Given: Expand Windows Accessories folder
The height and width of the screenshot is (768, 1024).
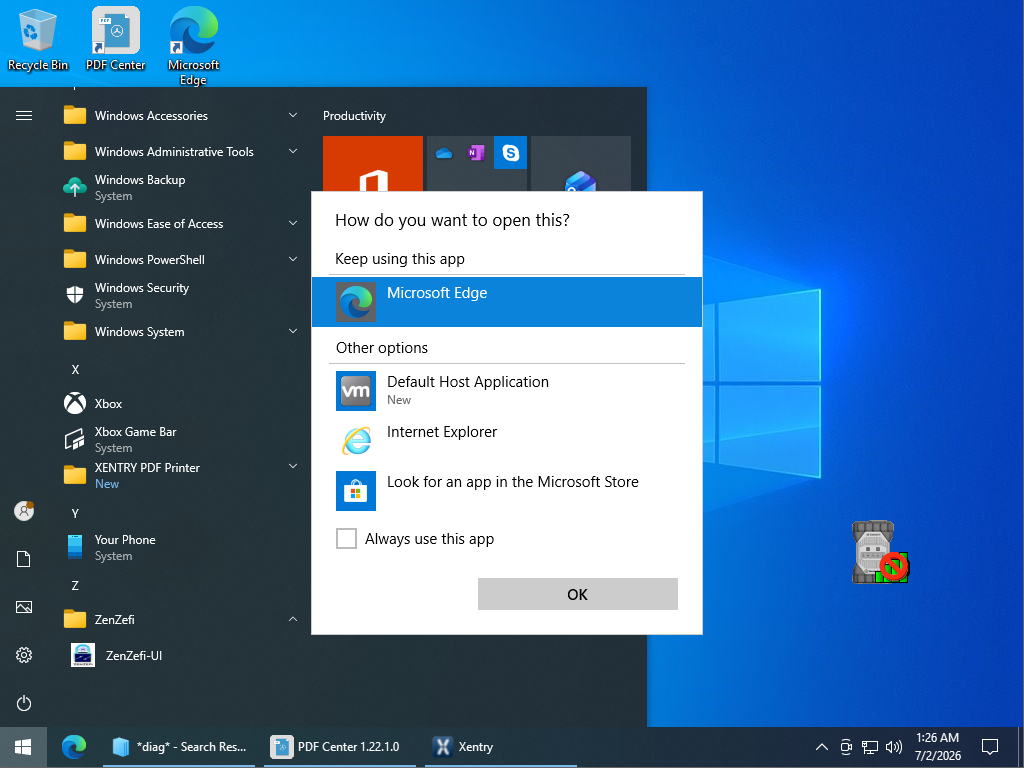Looking at the screenshot, I should pyautogui.click(x=182, y=116).
